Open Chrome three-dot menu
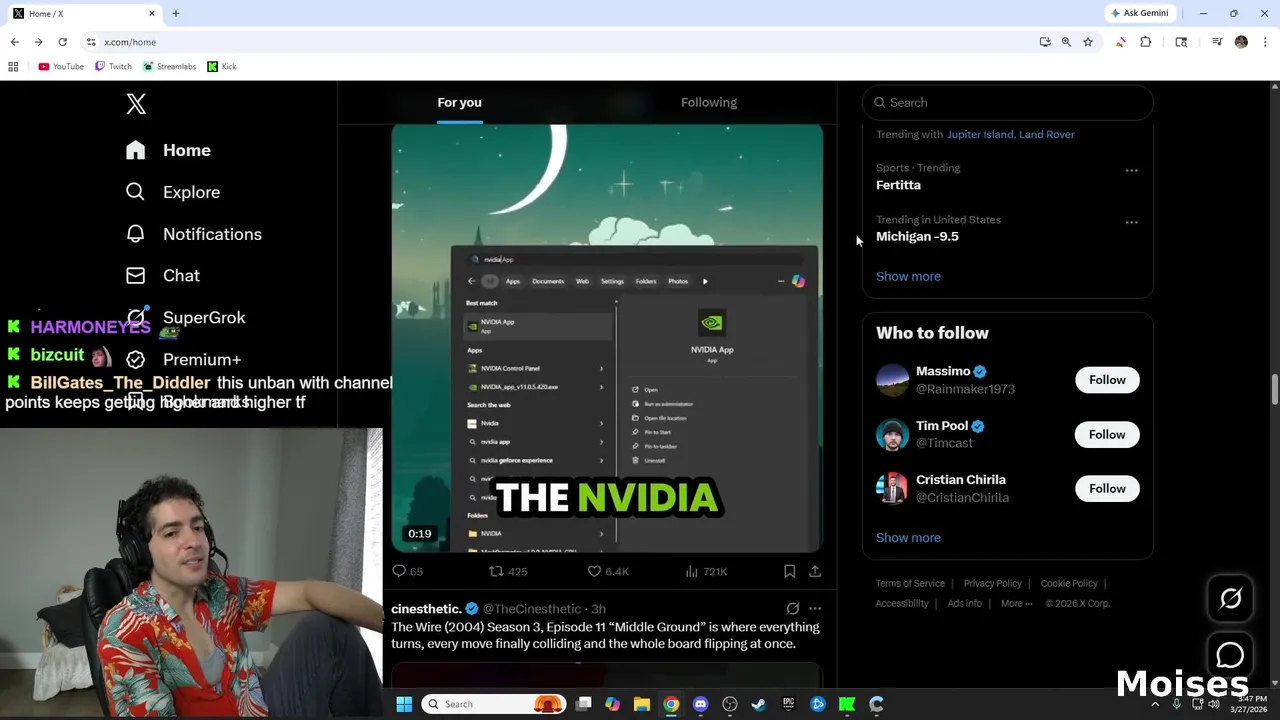1280x720 pixels. pyautogui.click(x=1265, y=42)
